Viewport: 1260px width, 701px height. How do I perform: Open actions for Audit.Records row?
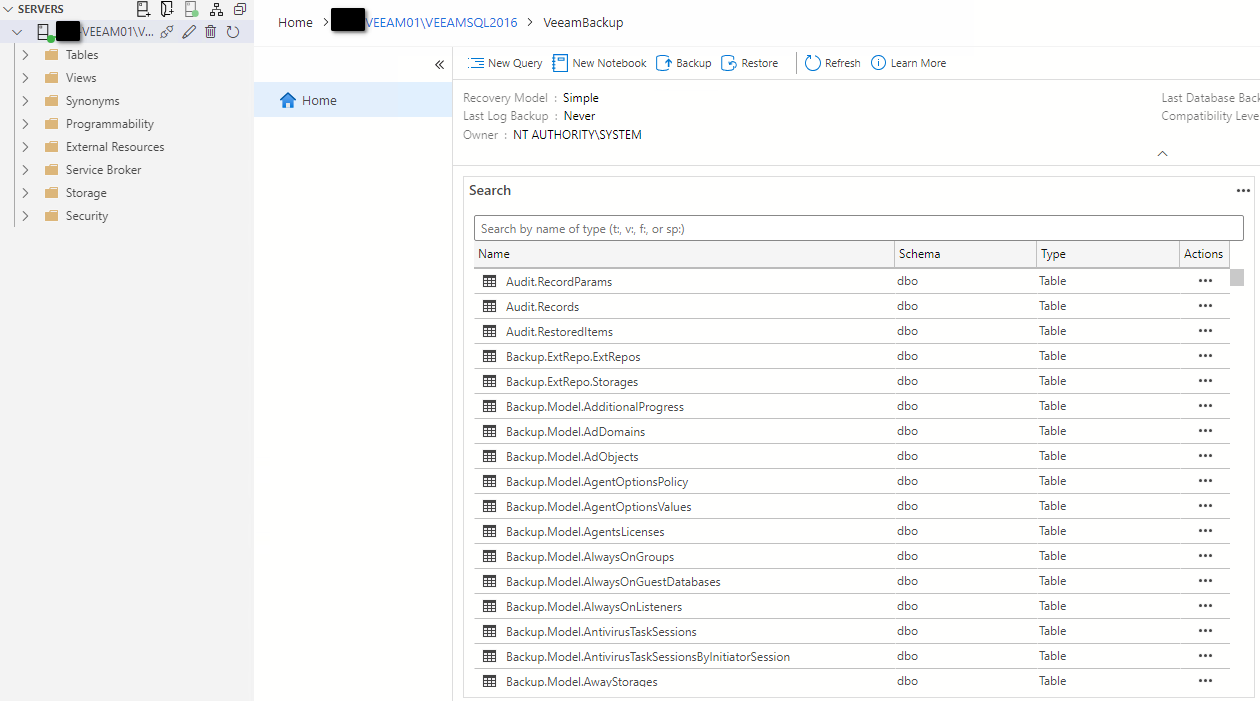(1205, 306)
